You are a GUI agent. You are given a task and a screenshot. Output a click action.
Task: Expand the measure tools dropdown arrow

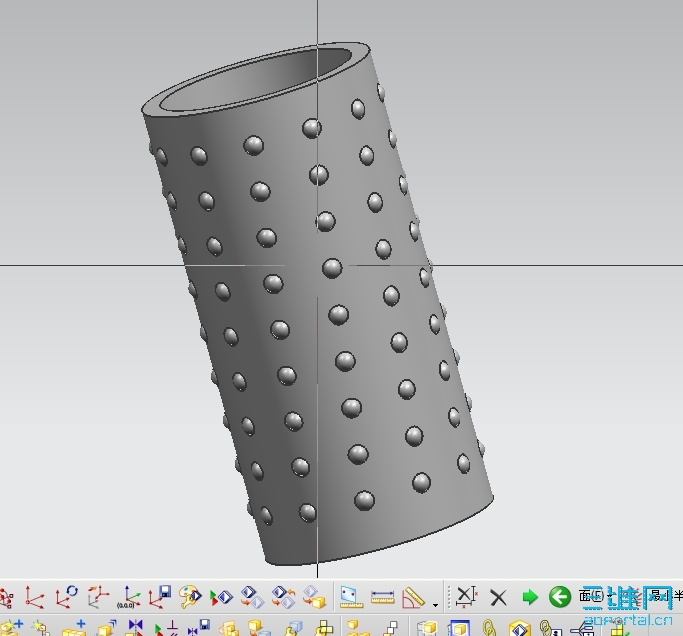435,606
